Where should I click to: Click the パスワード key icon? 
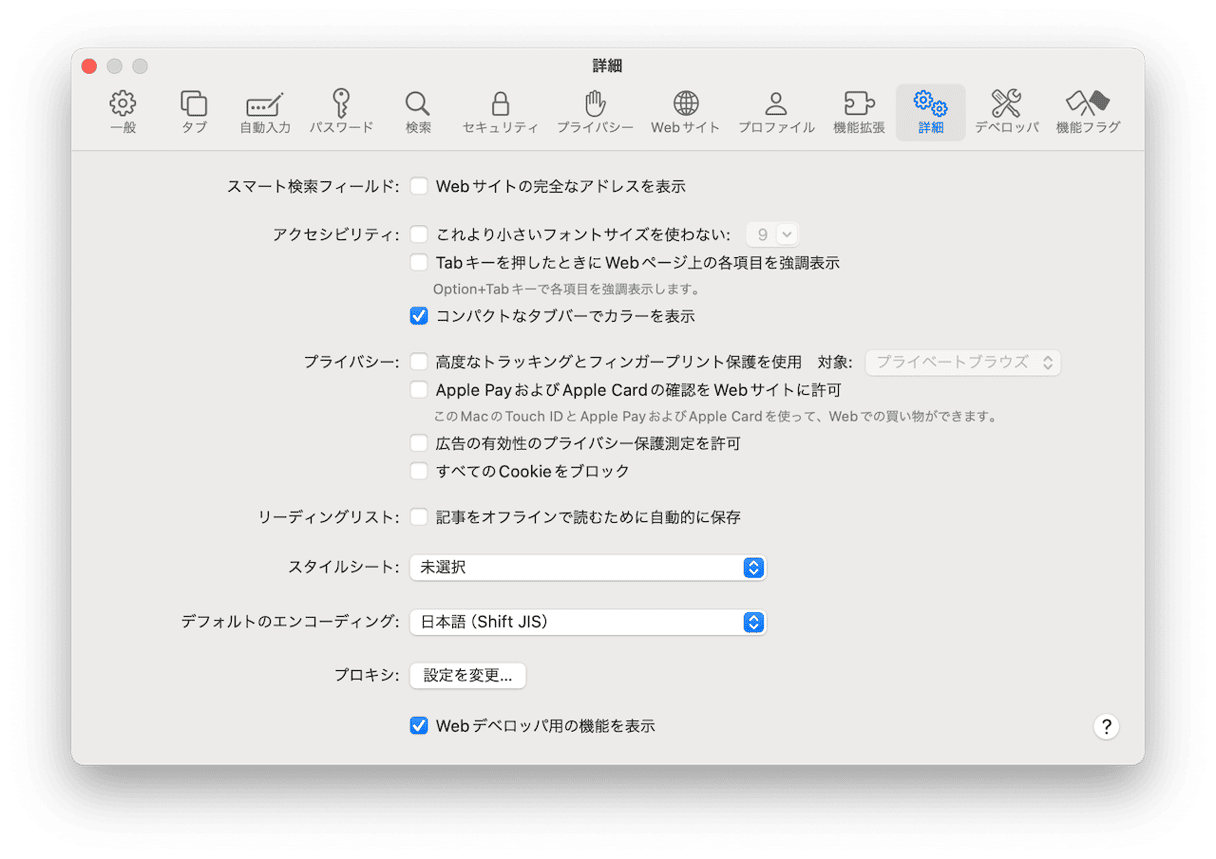341,103
